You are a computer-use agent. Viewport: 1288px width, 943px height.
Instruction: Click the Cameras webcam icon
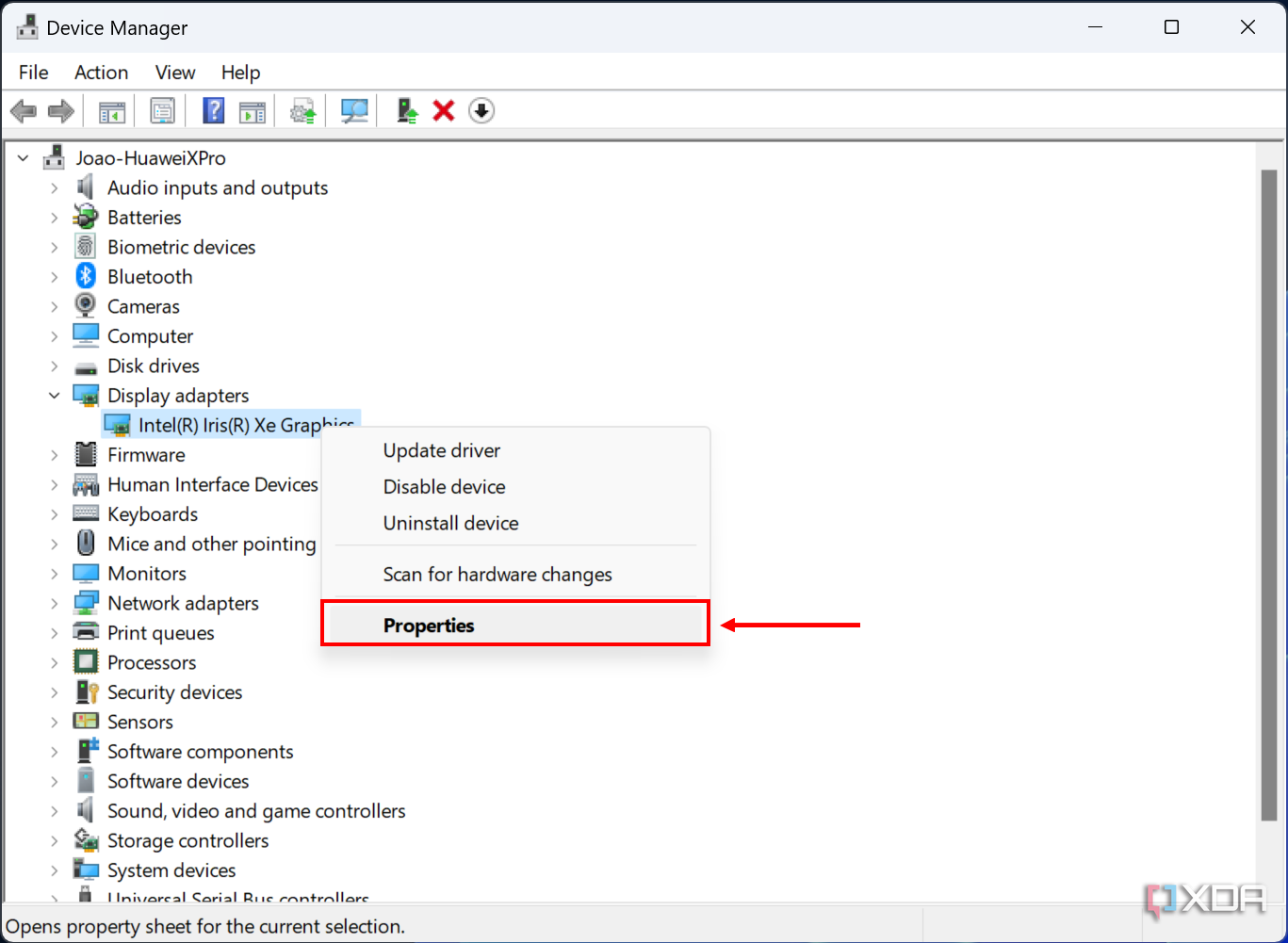[86, 305]
